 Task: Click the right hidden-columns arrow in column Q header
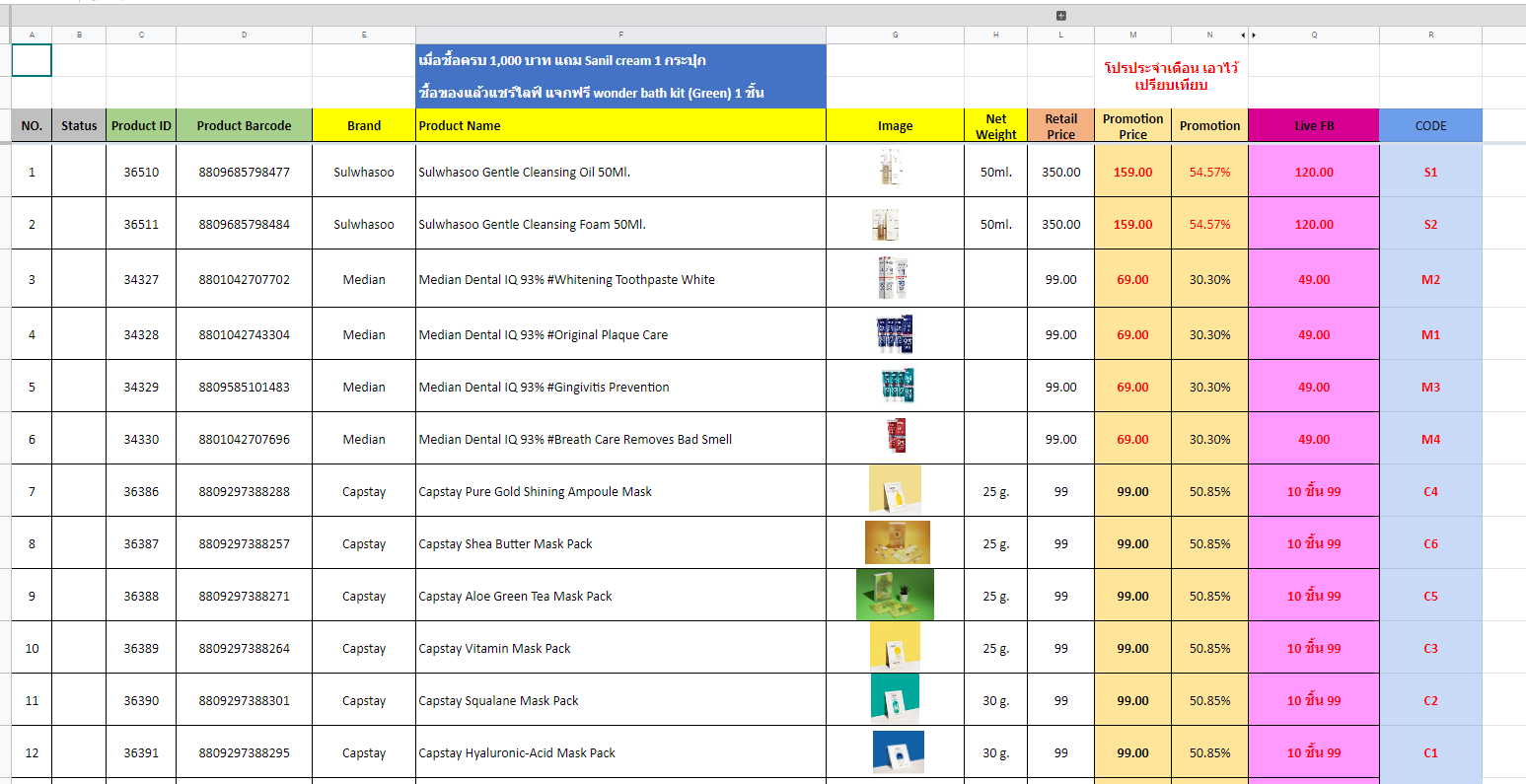[x=1254, y=36]
